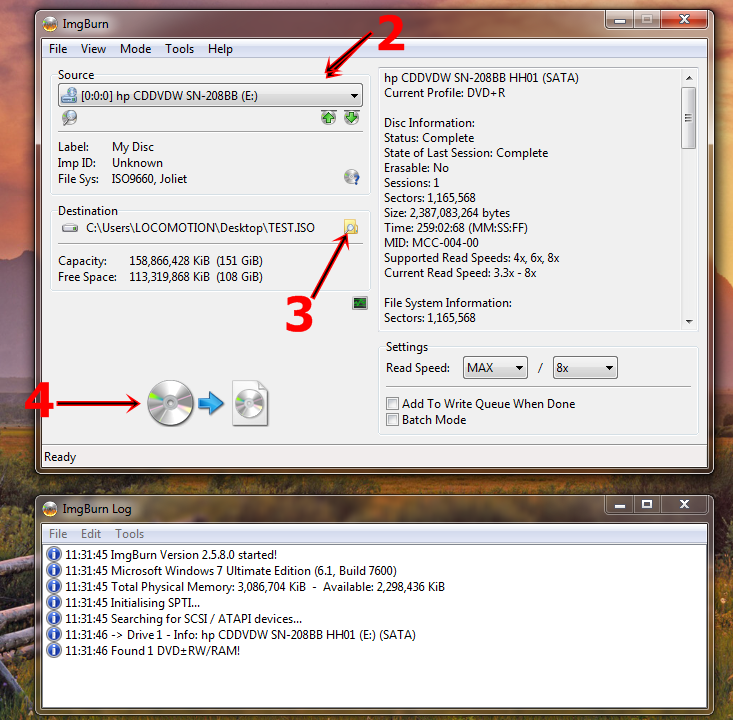
Task: Click scroll-up arrow of disc info panel
Action: [689, 78]
